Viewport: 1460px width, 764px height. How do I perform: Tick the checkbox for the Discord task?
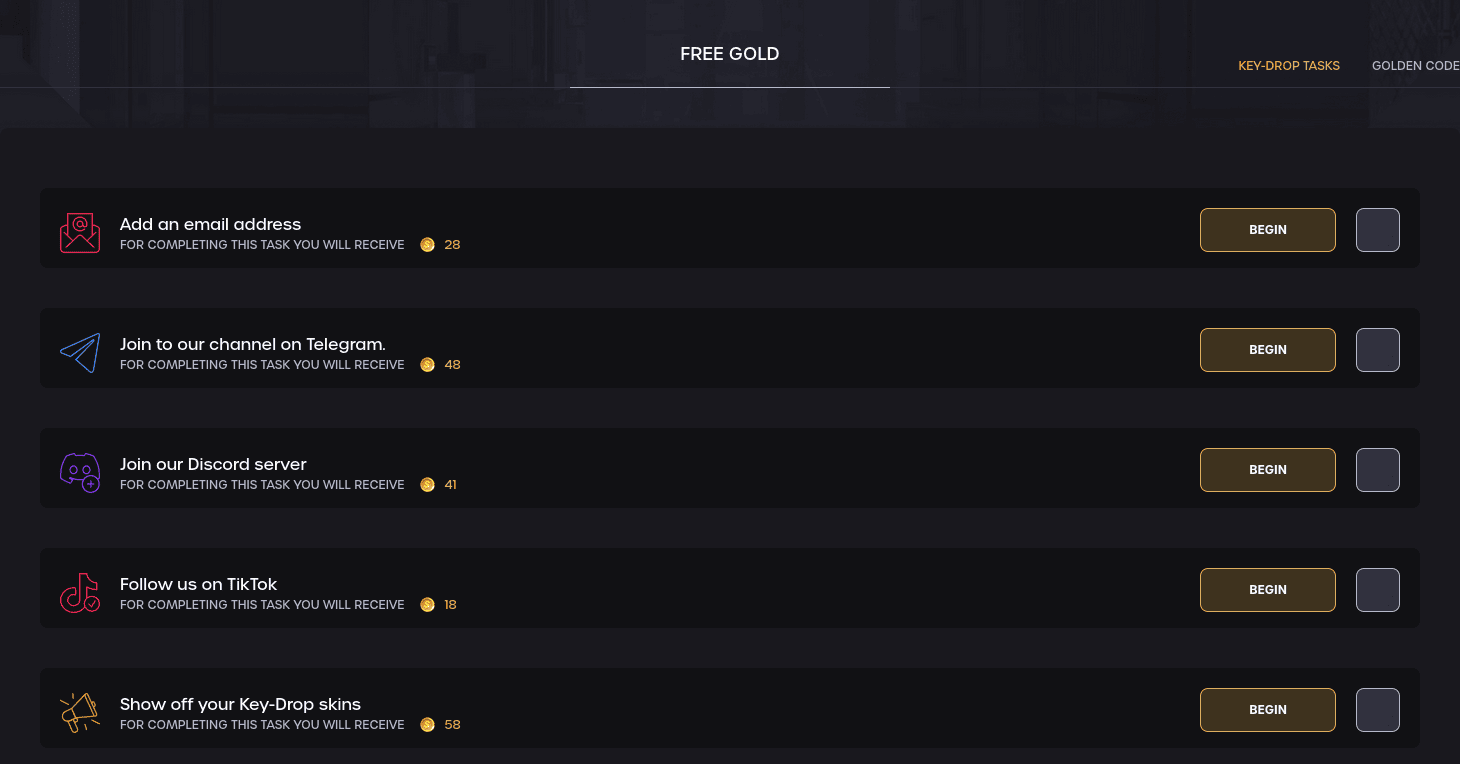tap(1378, 470)
